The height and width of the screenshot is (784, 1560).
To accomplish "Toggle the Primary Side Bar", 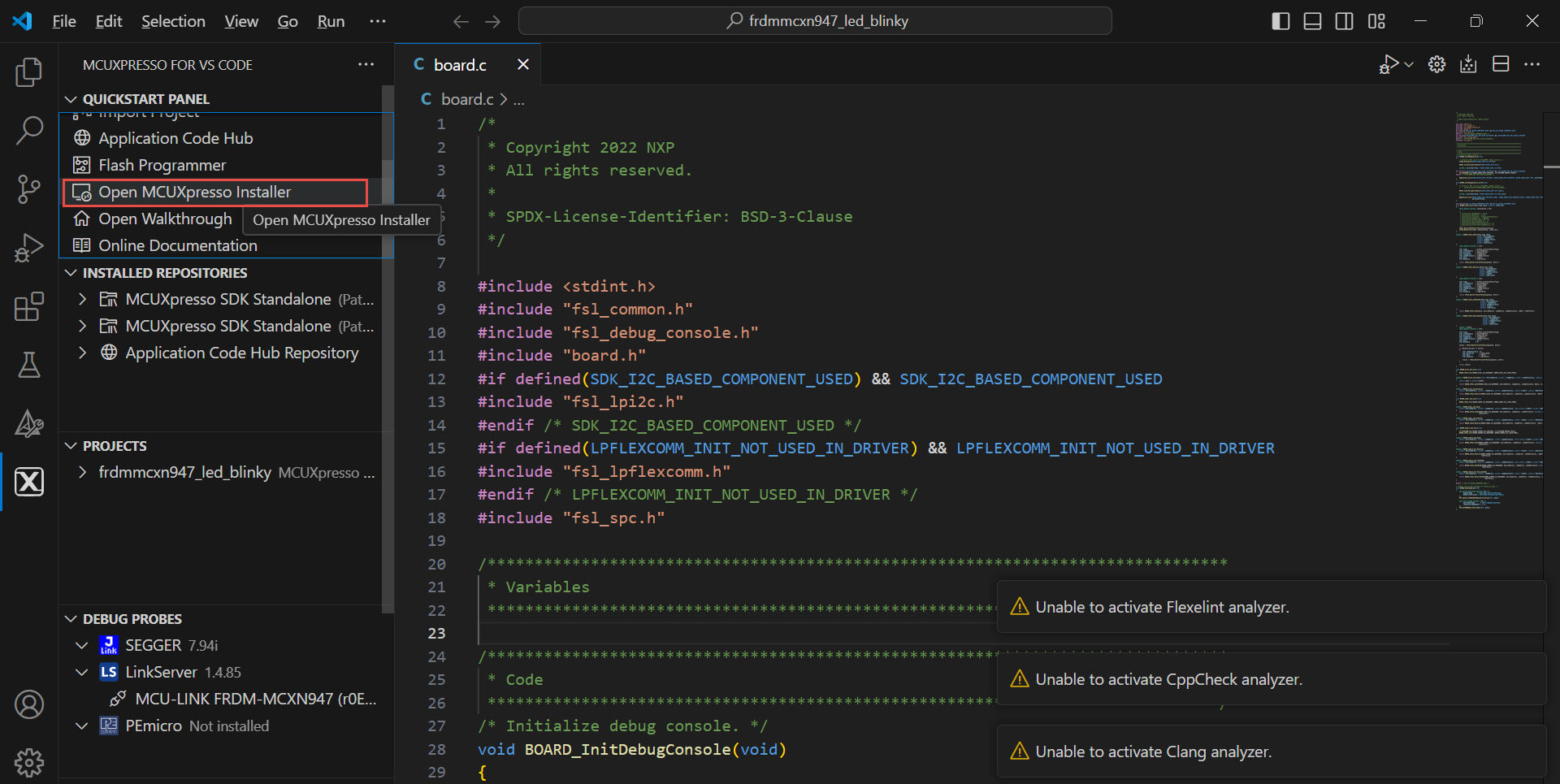I will (1280, 21).
